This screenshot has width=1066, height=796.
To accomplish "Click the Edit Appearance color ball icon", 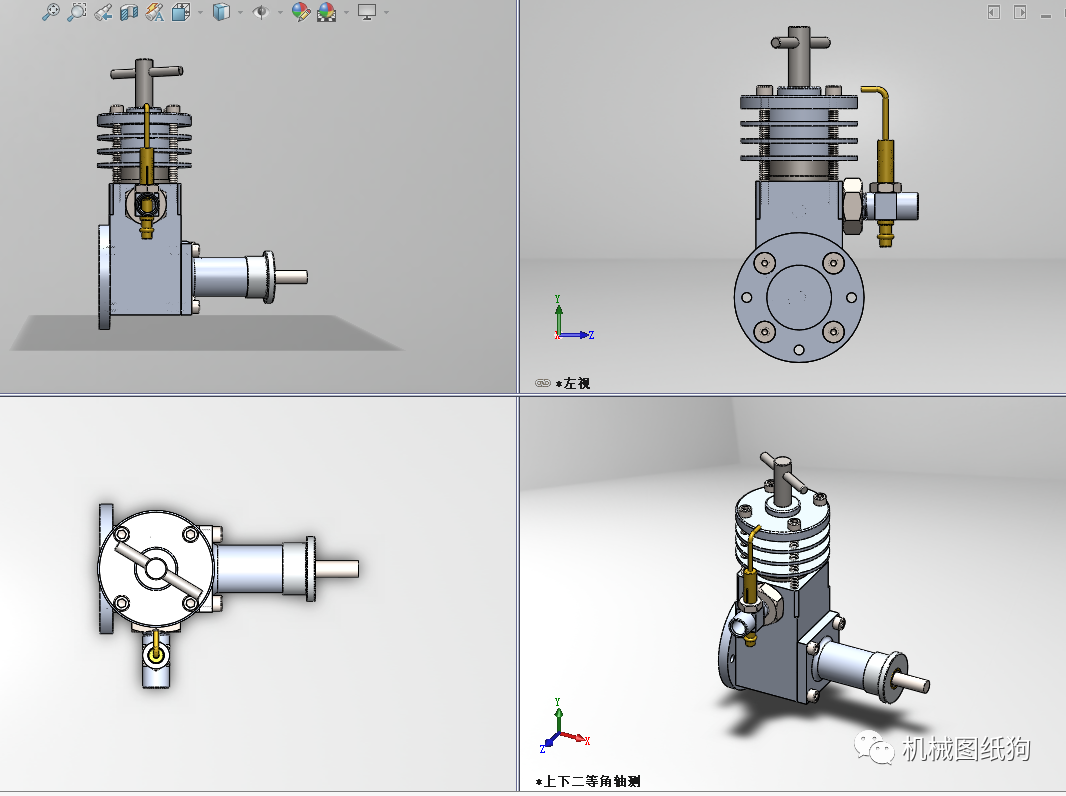I will pyautogui.click(x=300, y=12).
